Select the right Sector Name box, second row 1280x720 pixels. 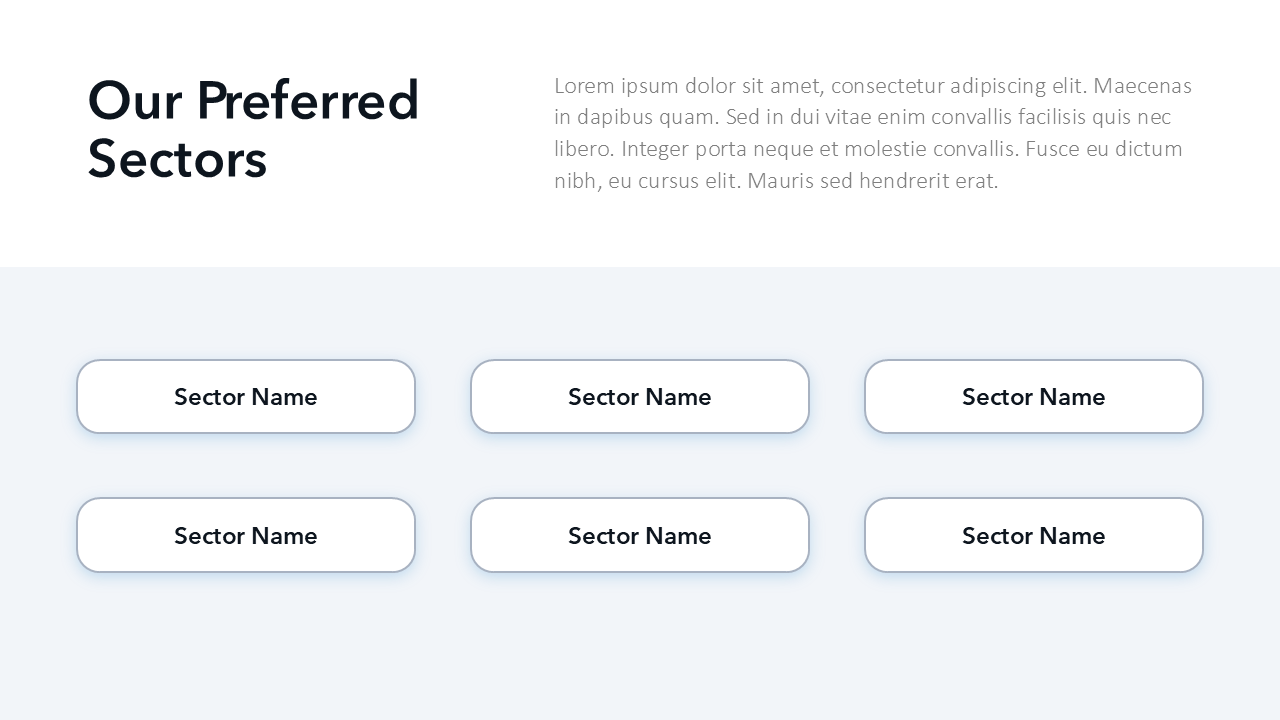click(1034, 535)
